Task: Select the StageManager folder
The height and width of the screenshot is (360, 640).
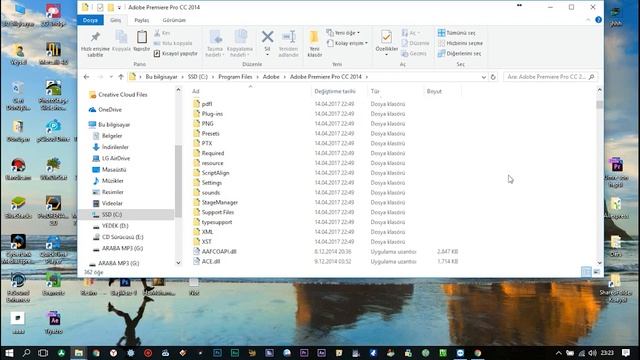Action: pyautogui.click(x=216, y=202)
